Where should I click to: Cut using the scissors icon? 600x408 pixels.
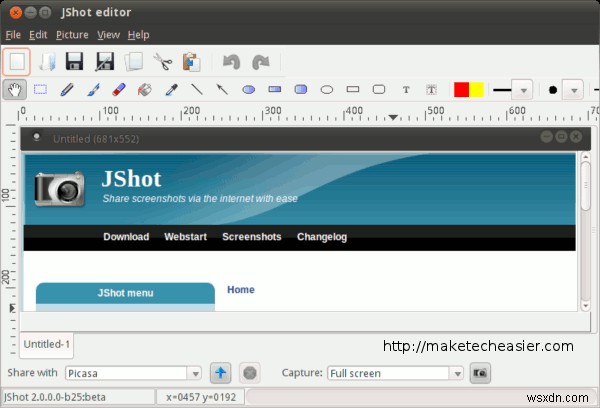point(163,62)
